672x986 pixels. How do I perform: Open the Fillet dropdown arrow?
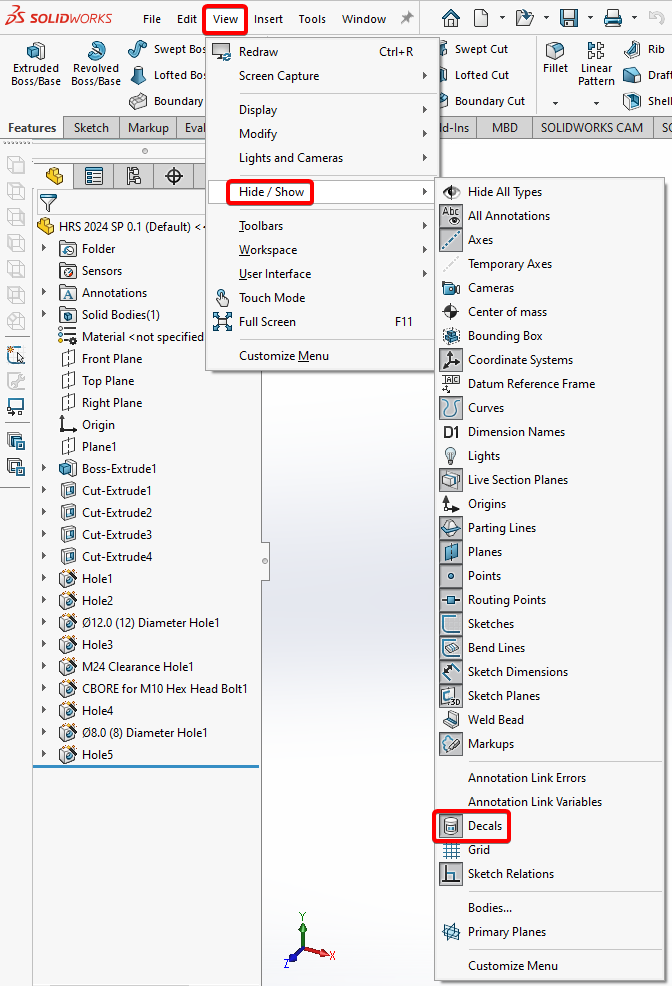pyautogui.click(x=555, y=102)
